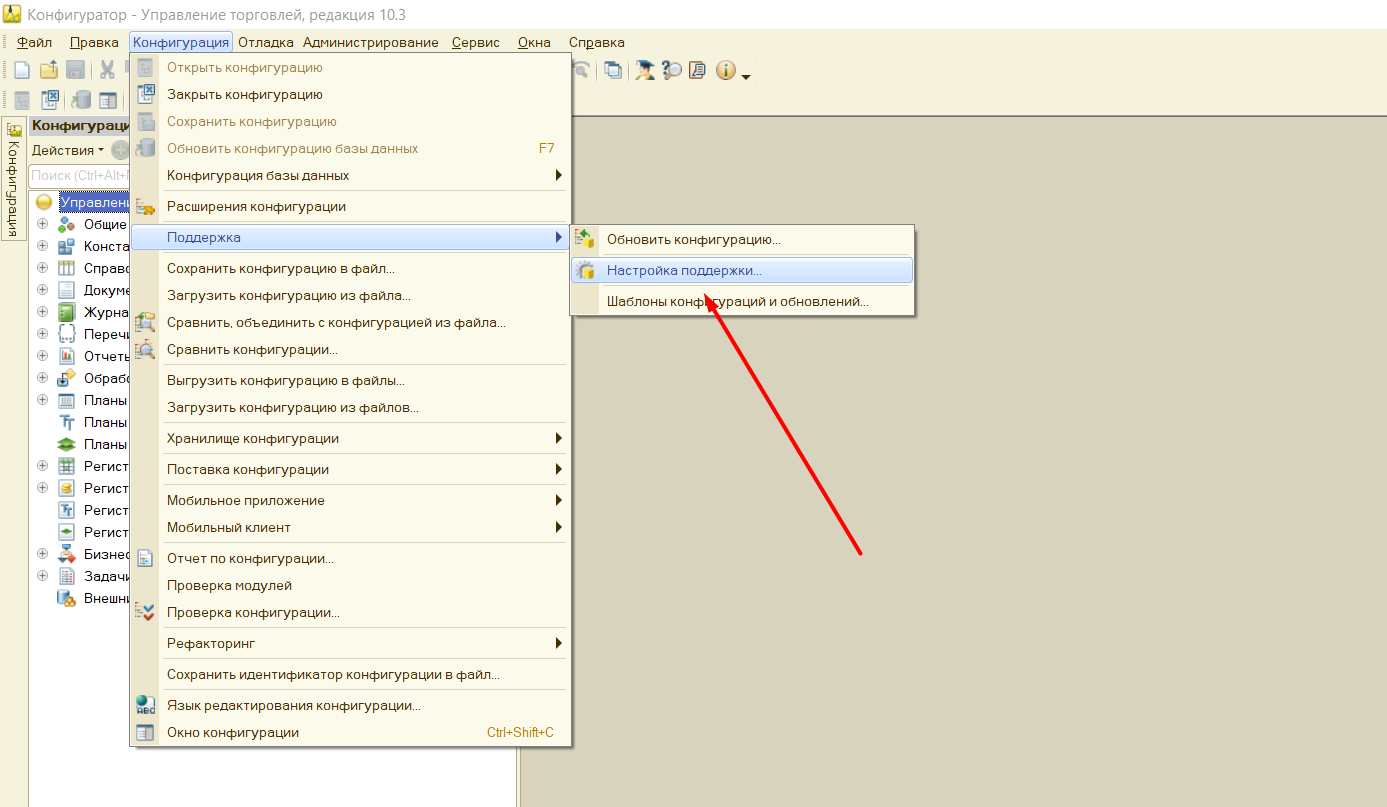1387x807 pixels.
Task: Select Расширения конфигурации menu item
Action: [350, 207]
